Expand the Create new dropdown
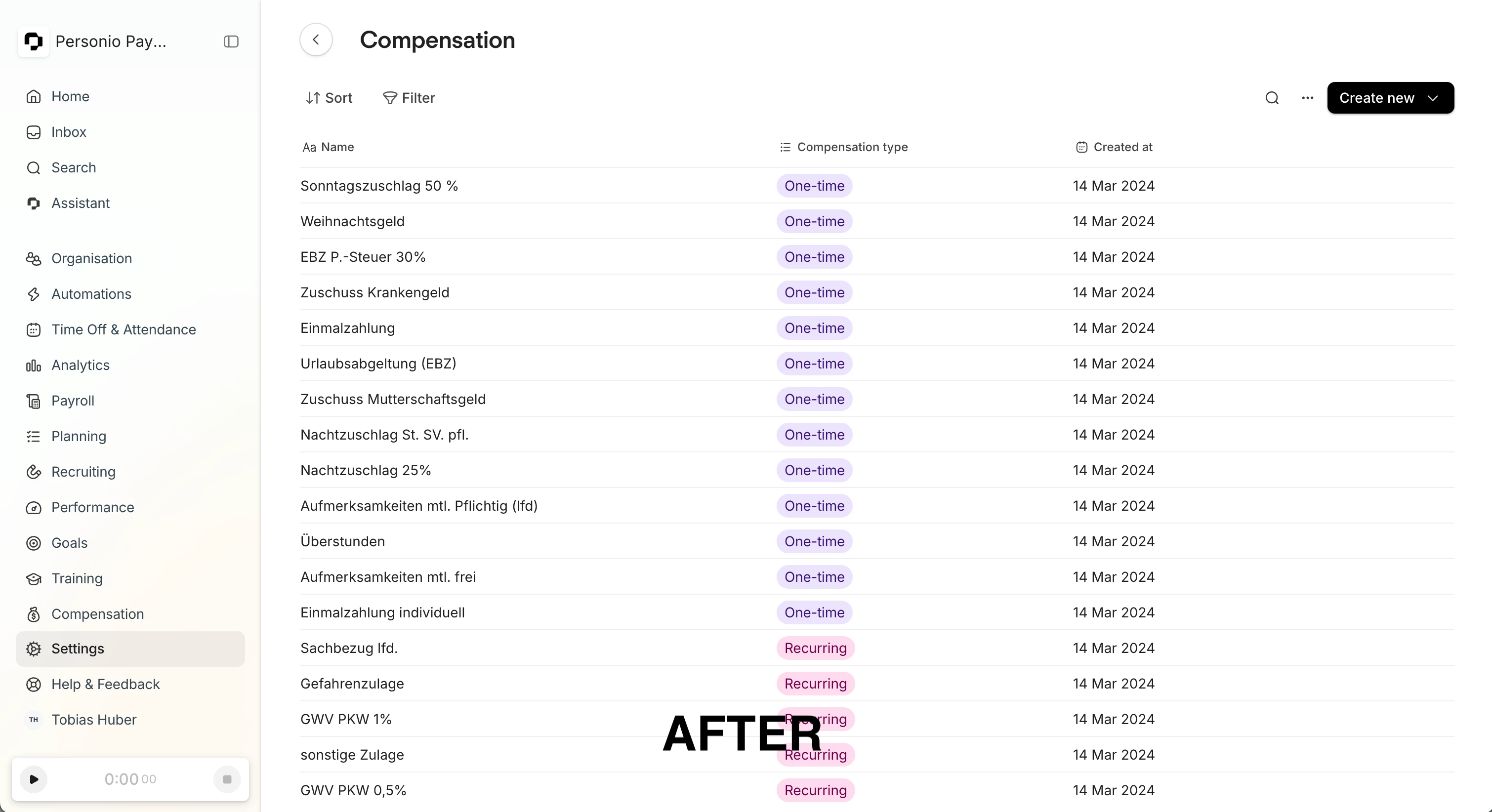The image size is (1492, 812). click(1390, 98)
